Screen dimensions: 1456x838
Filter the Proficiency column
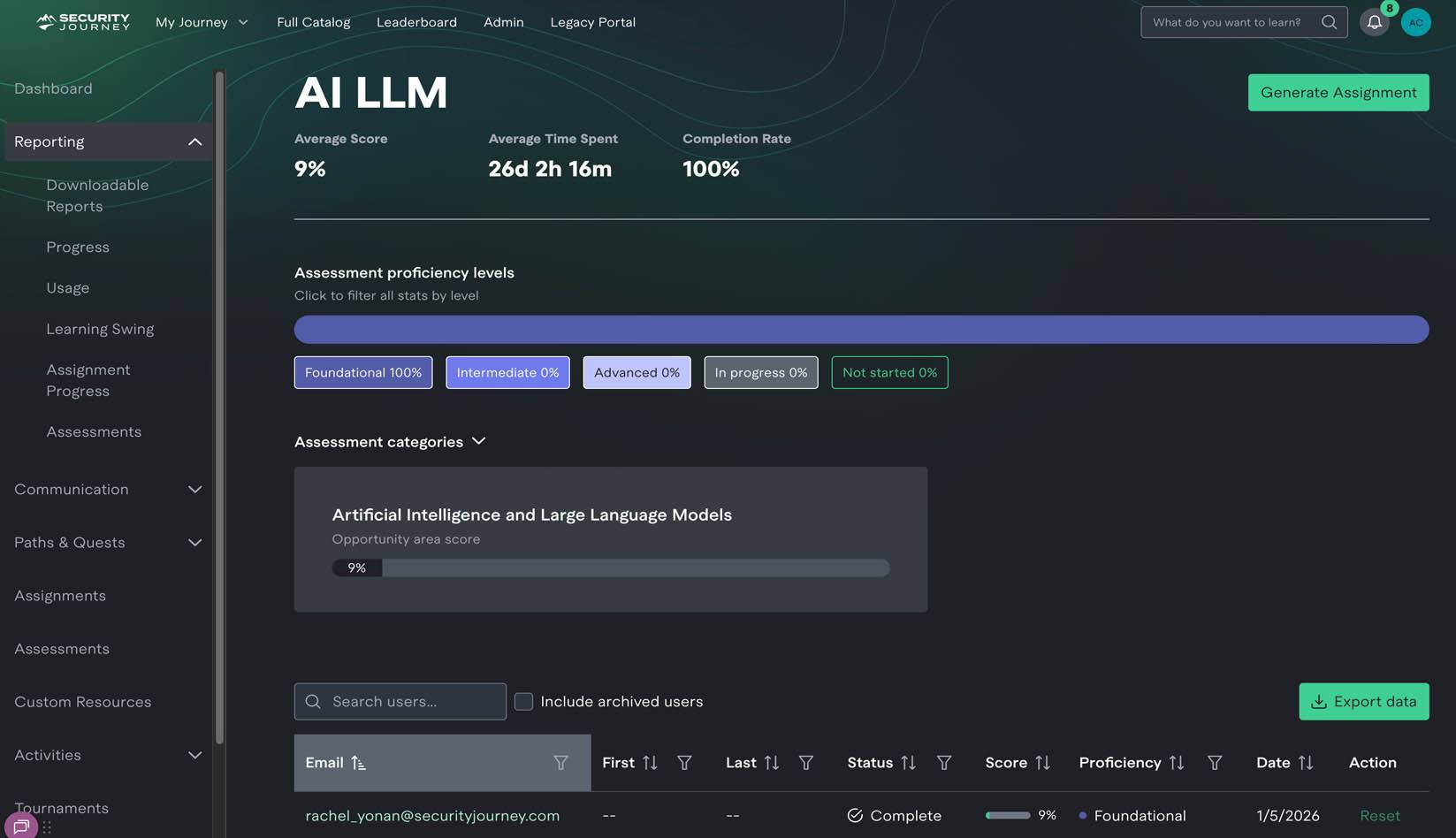pyautogui.click(x=1215, y=763)
